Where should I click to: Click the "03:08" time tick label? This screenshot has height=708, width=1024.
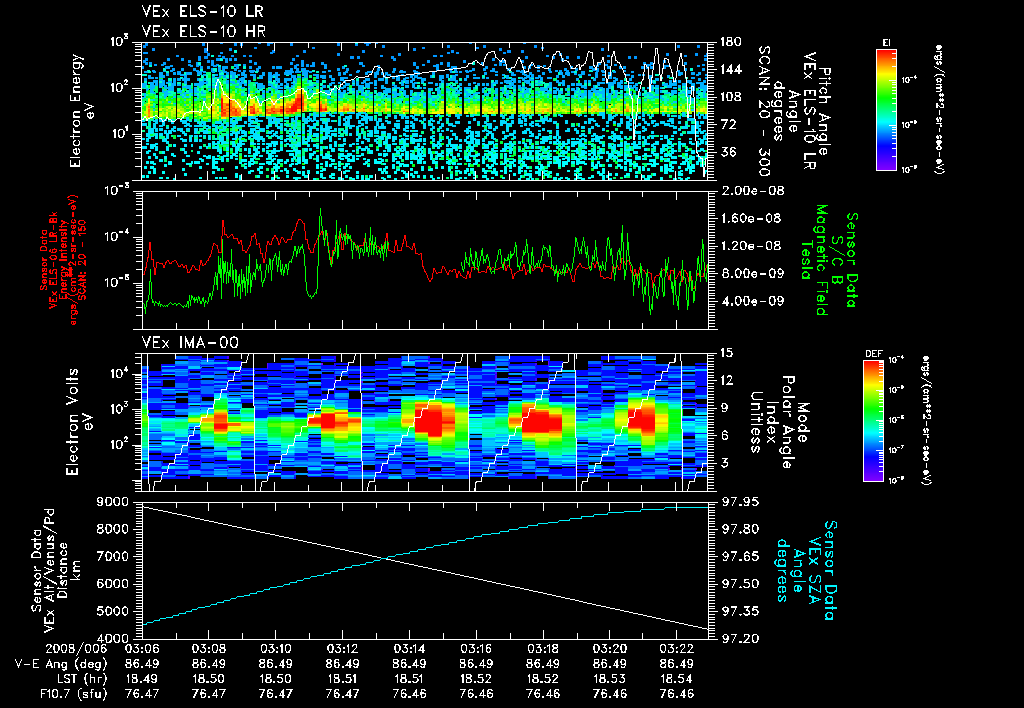point(208,649)
